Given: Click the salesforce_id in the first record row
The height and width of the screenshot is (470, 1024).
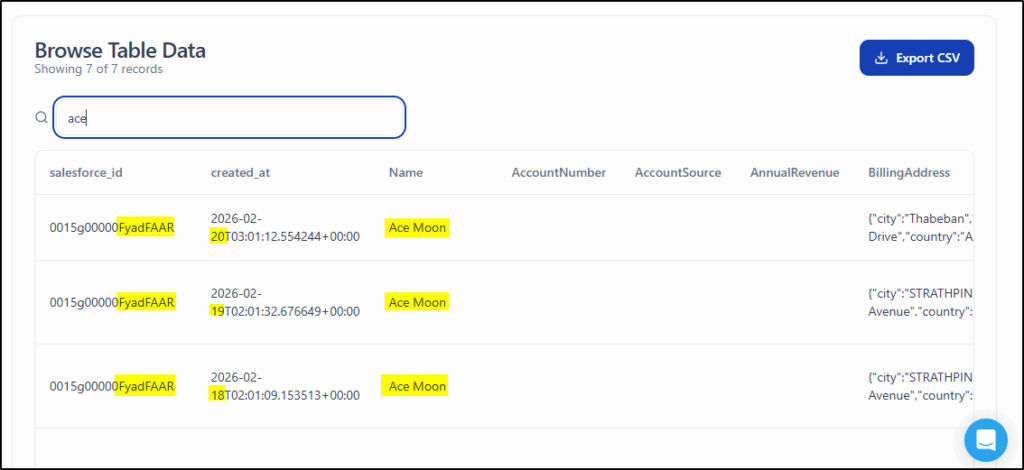Looking at the screenshot, I should [112, 228].
